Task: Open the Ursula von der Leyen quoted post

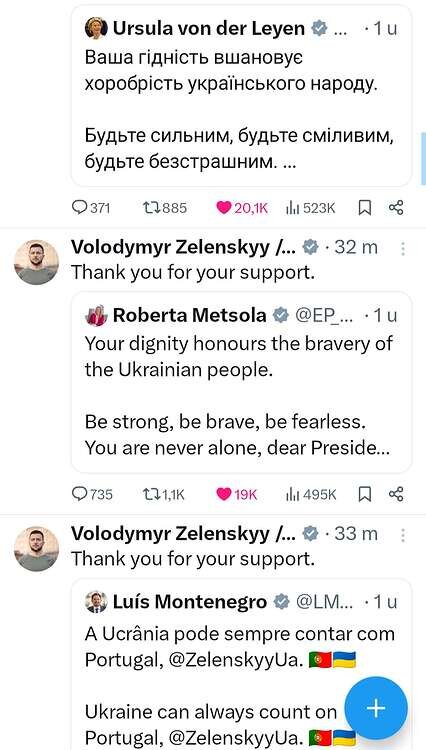Action: pos(241,96)
